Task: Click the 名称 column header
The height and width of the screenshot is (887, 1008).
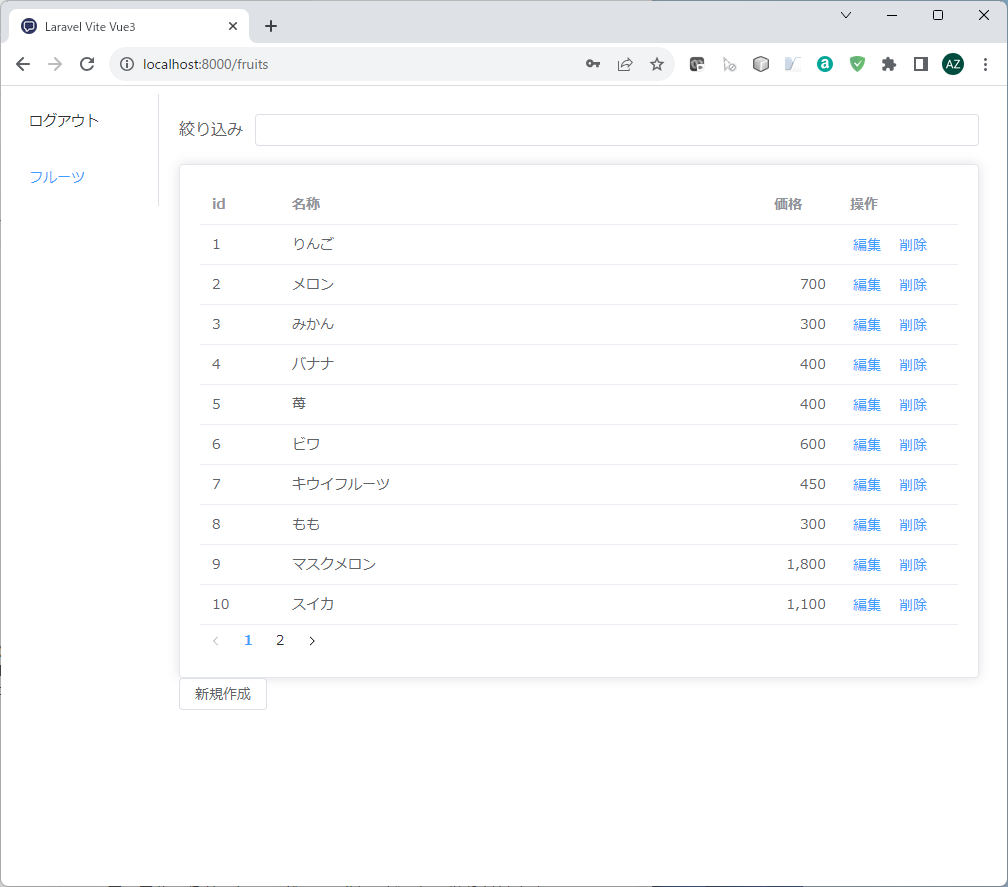Action: 305,204
